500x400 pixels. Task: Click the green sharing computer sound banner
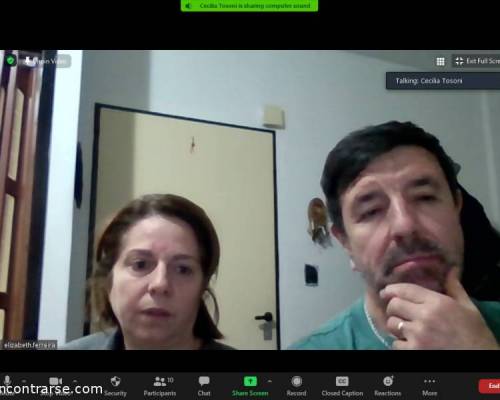point(249,6)
